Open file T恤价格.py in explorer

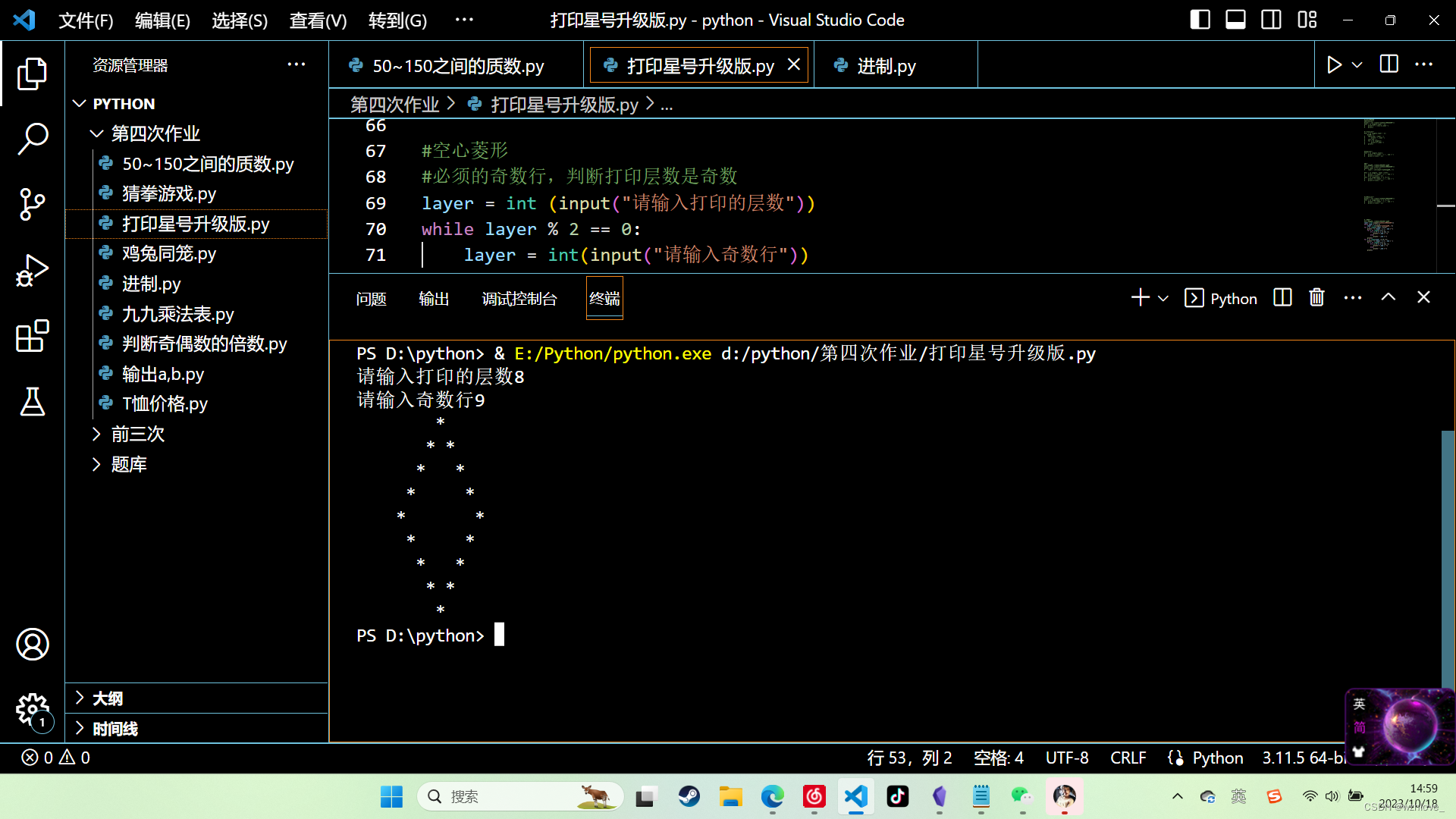pyautogui.click(x=197, y=403)
